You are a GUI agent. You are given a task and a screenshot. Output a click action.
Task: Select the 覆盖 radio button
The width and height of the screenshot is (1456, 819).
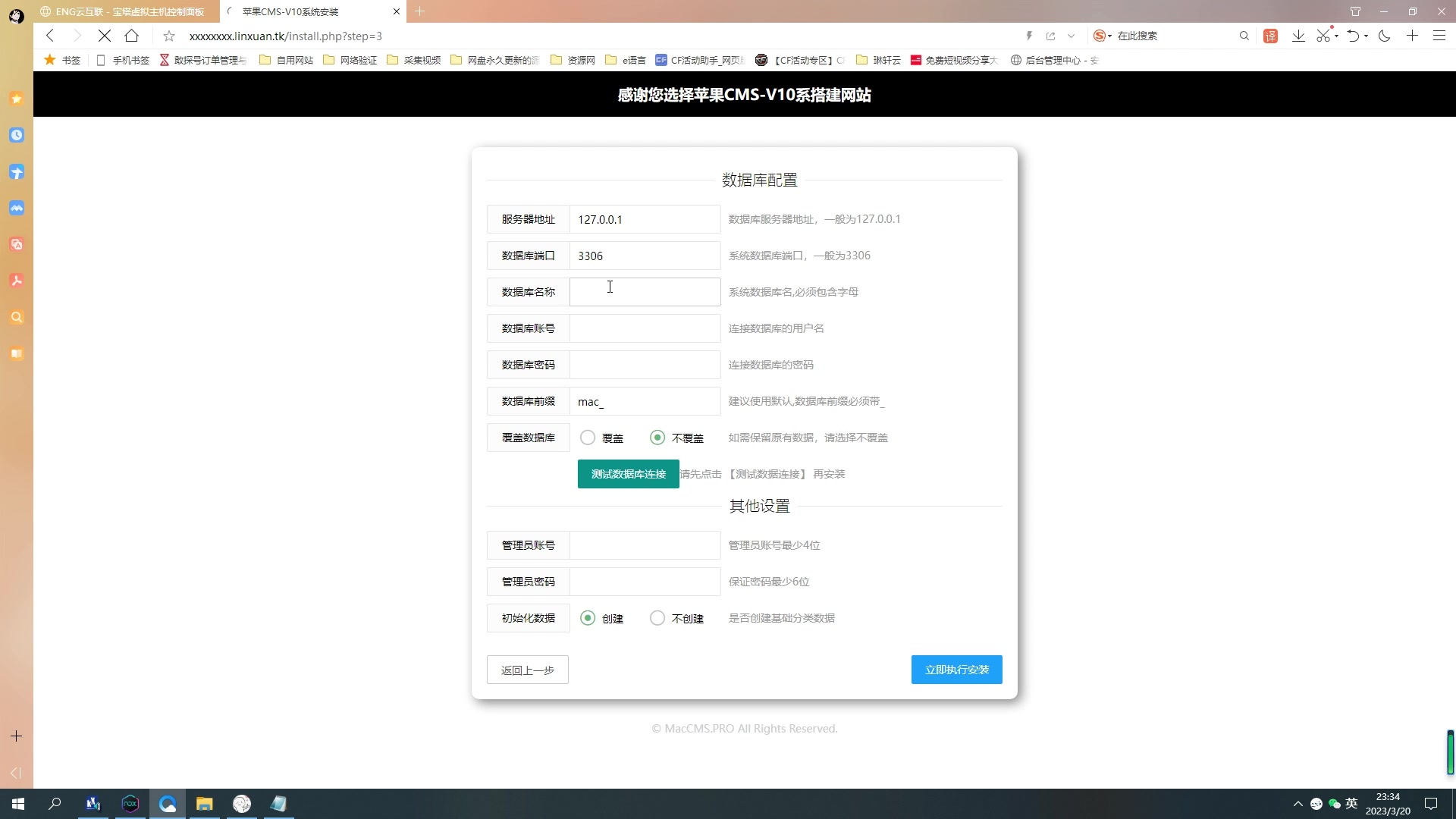coord(588,438)
